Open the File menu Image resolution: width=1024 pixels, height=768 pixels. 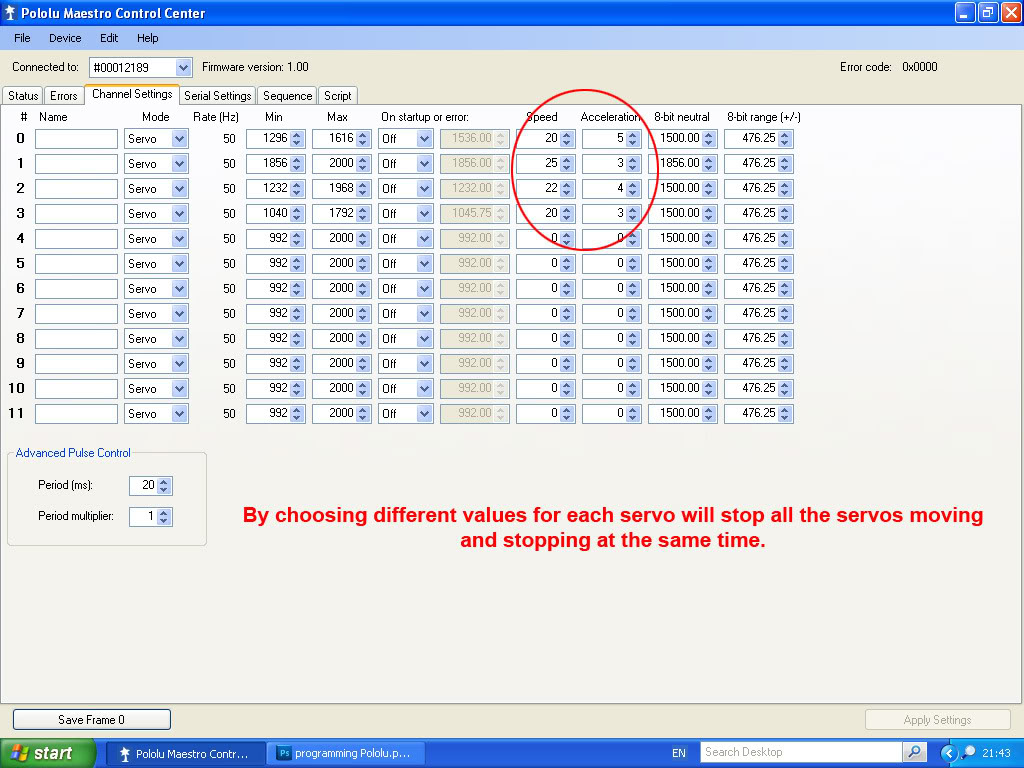point(22,38)
